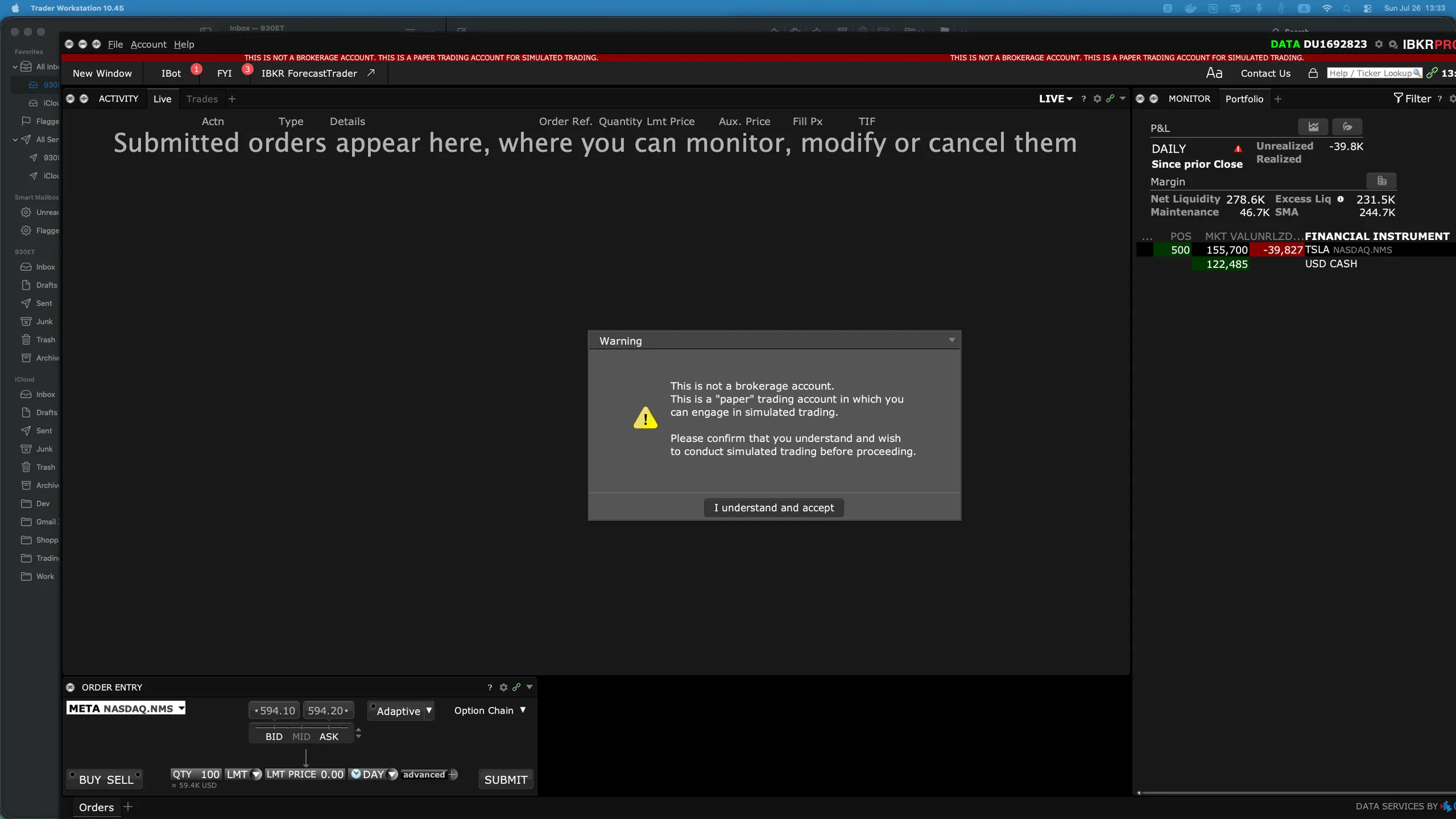
Task: Click the Monitor panel help question mark
Action: pos(1440,99)
